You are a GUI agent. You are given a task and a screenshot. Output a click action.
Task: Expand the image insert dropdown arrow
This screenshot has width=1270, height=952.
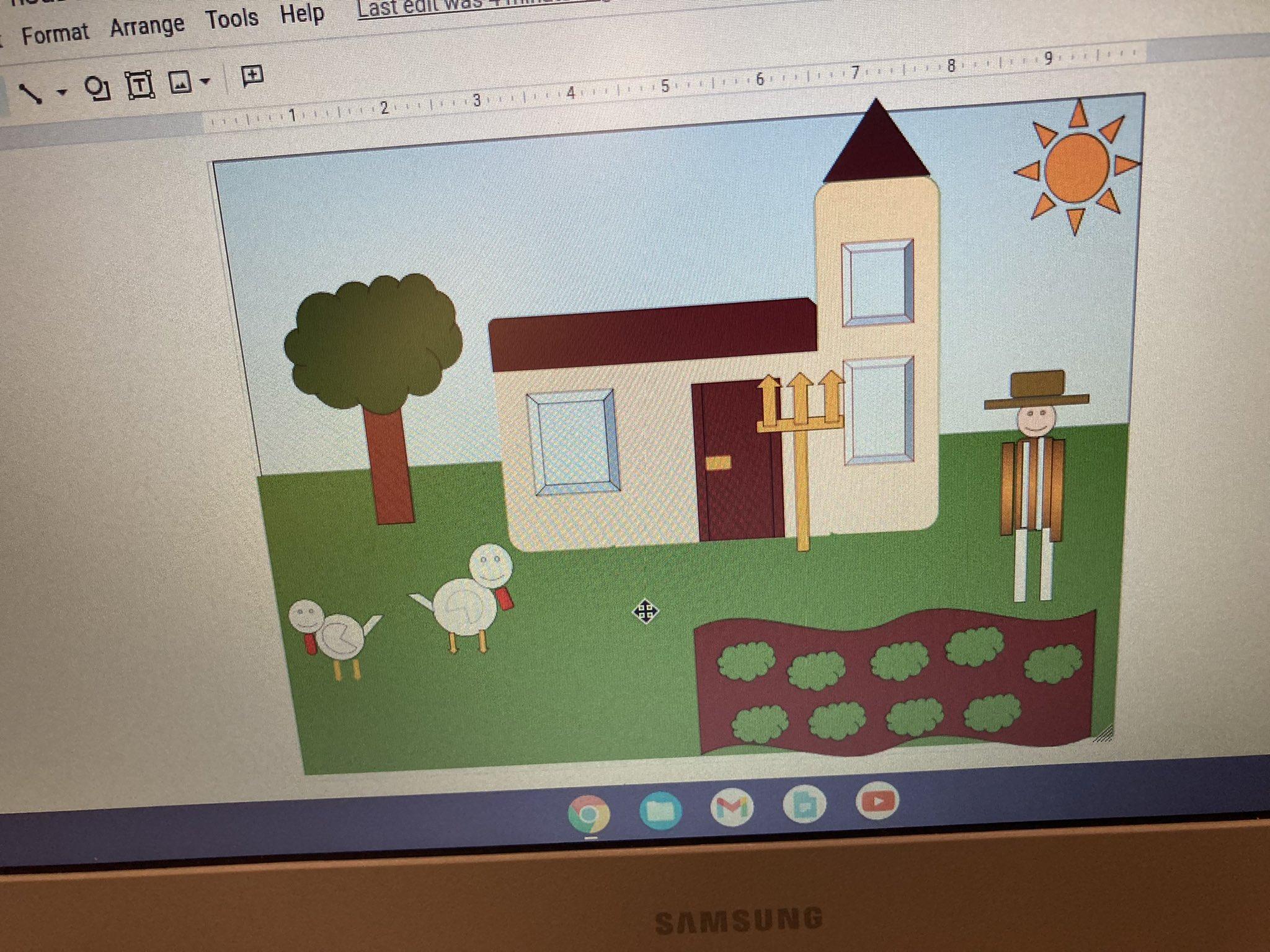click(206, 81)
